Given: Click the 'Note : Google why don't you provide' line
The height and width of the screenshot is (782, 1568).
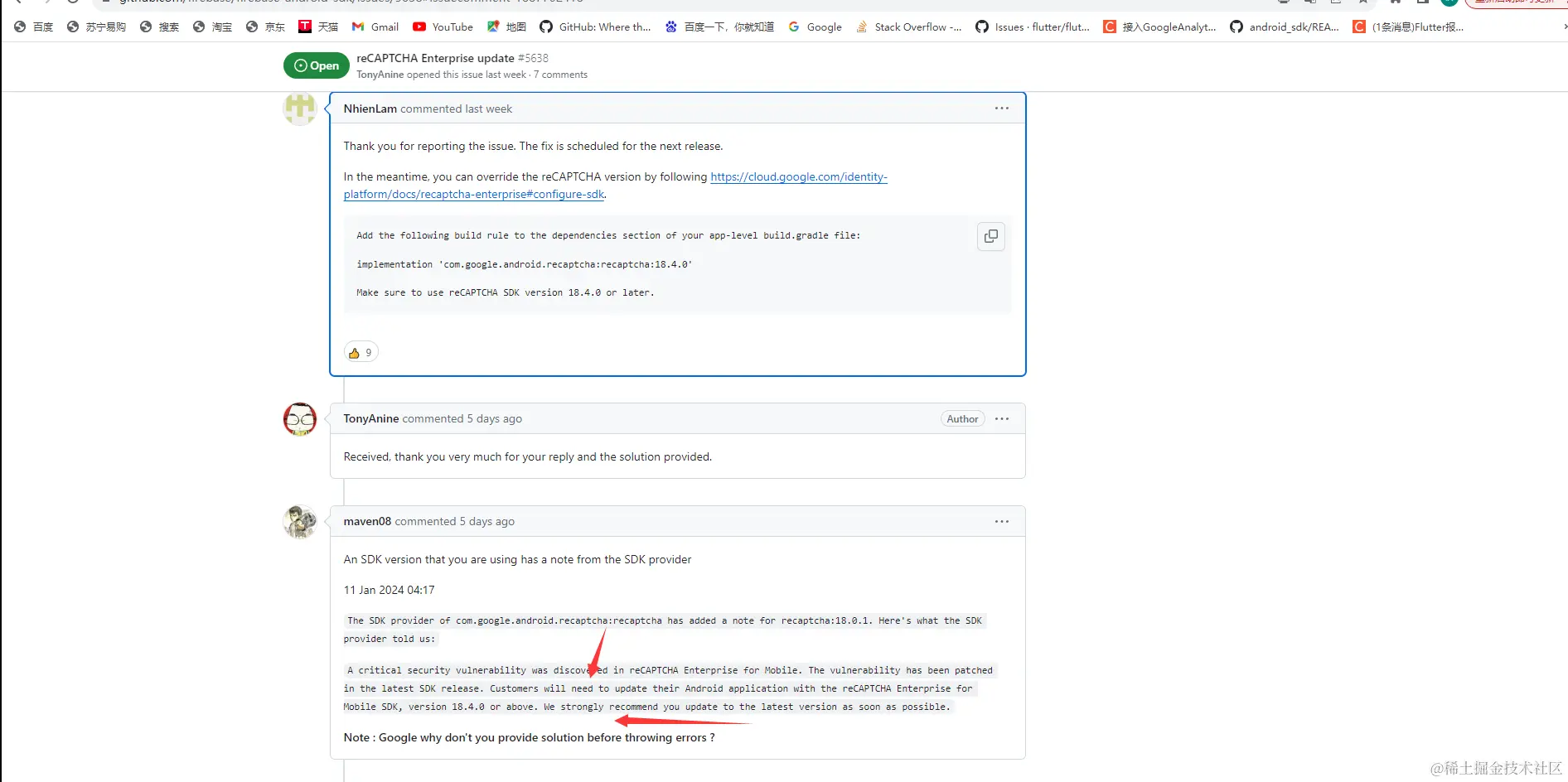Looking at the screenshot, I should point(530,737).
